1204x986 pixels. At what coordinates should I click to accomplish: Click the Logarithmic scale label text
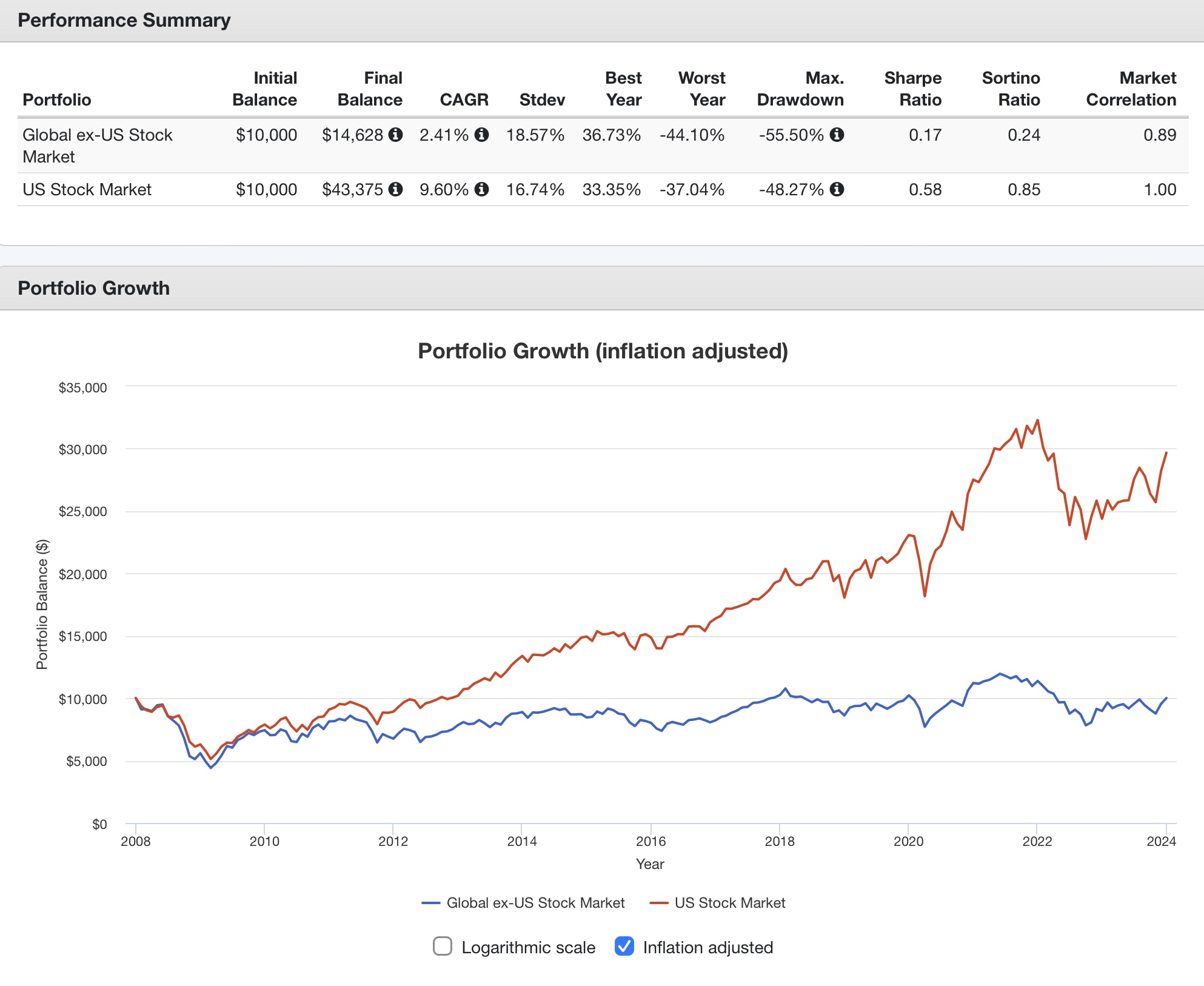528,947
